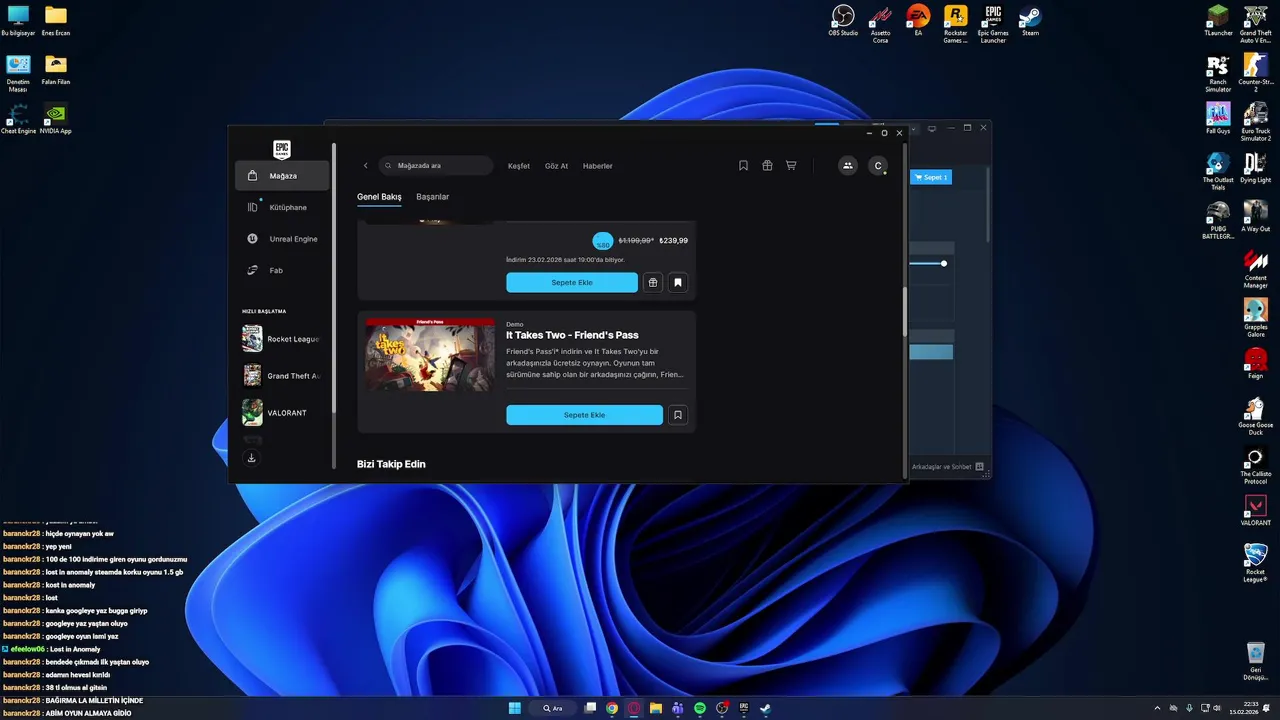Open File Explorer from taskbar
Screen dimensions: 1280x720
coord(656,708)
